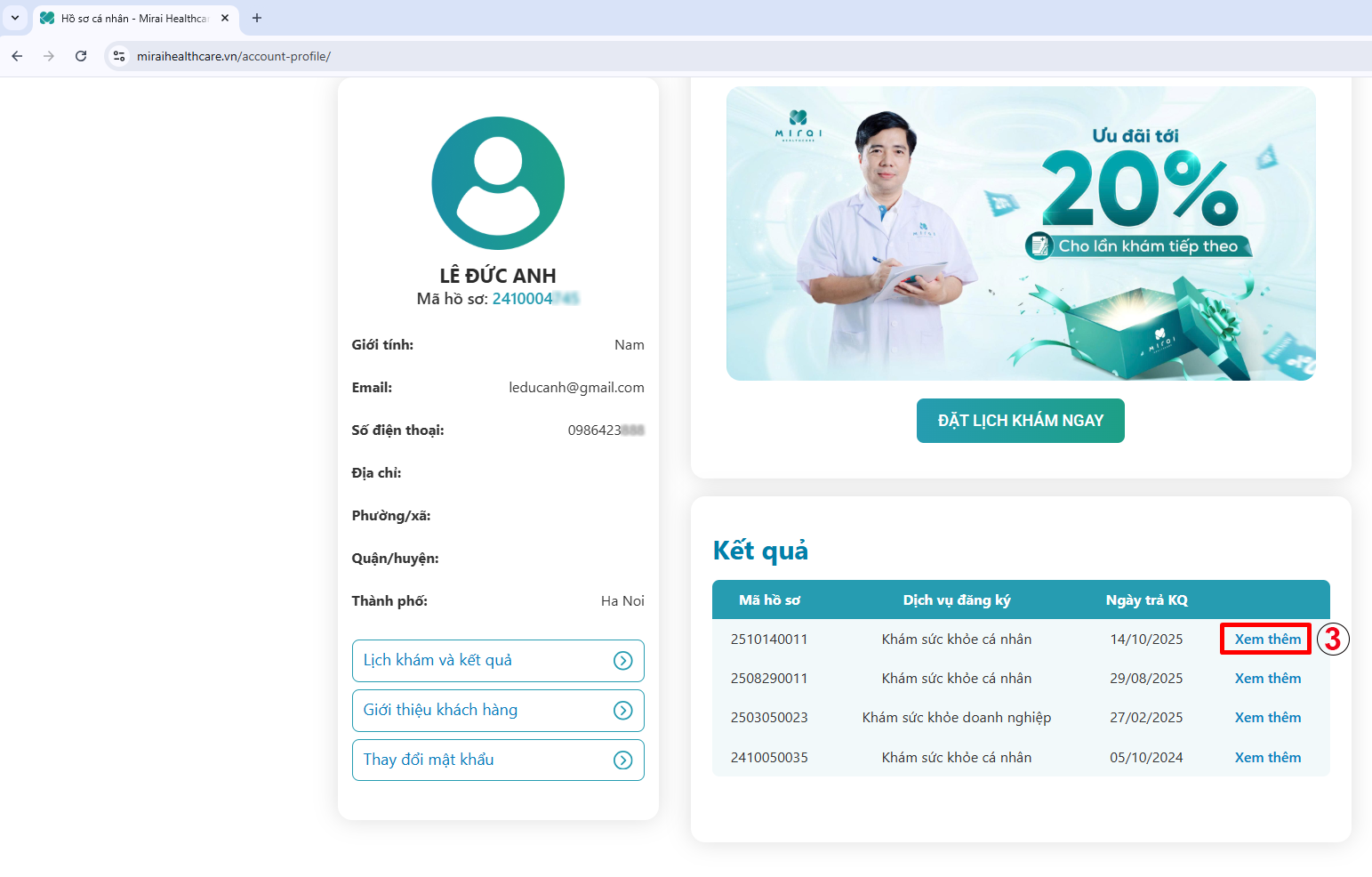Open Xem thêm for record 2503050023
This screenshot has height=877, width=1372.
pos(1267,718)
